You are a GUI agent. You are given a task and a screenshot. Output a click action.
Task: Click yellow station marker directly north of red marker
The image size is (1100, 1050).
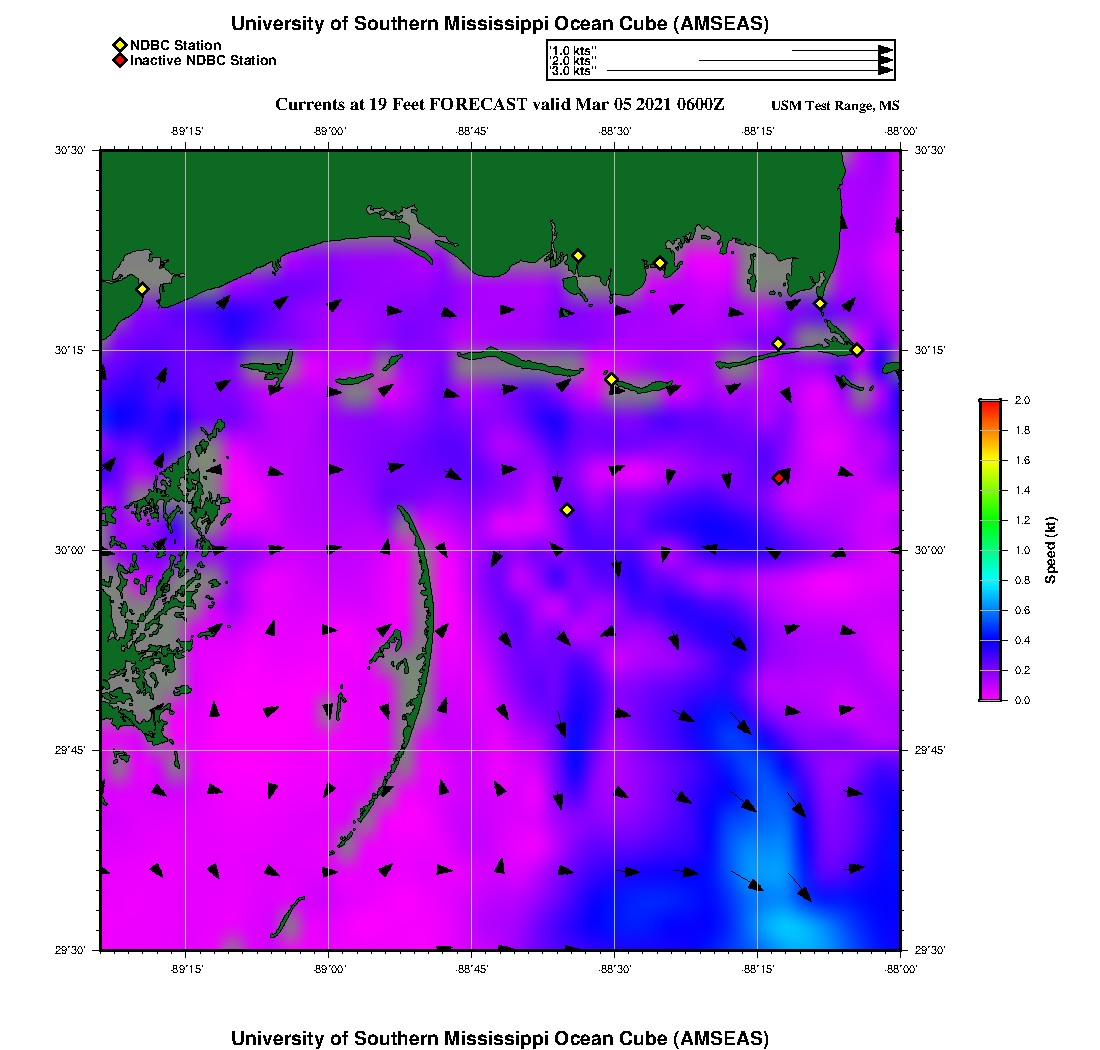point(779,344)
